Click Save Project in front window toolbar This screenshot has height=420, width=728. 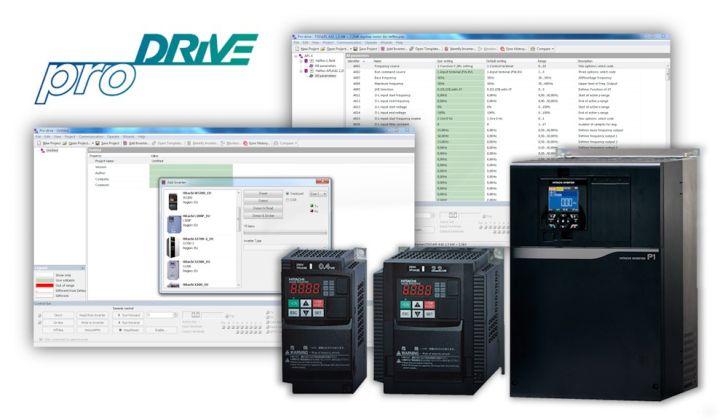pyautogui.click(x=111, y=144)
